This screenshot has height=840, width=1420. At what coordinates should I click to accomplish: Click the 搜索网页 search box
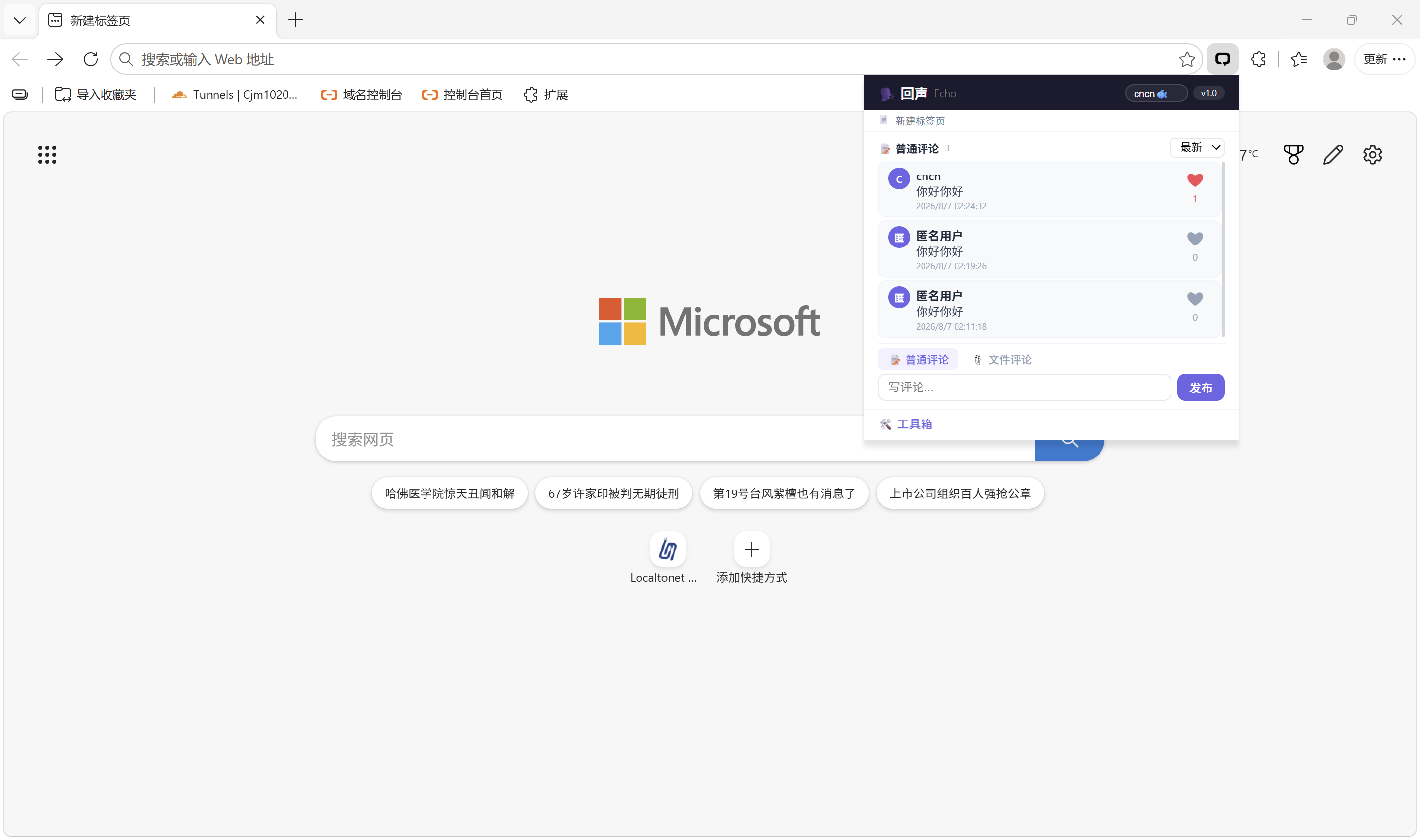pyautogui.click(x=675, y=439)
